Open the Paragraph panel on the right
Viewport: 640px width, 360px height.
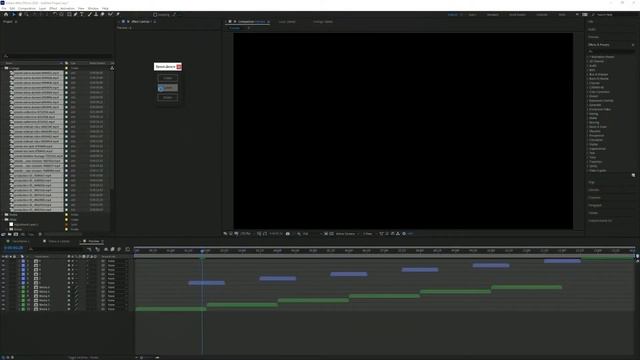pos(595,205)
